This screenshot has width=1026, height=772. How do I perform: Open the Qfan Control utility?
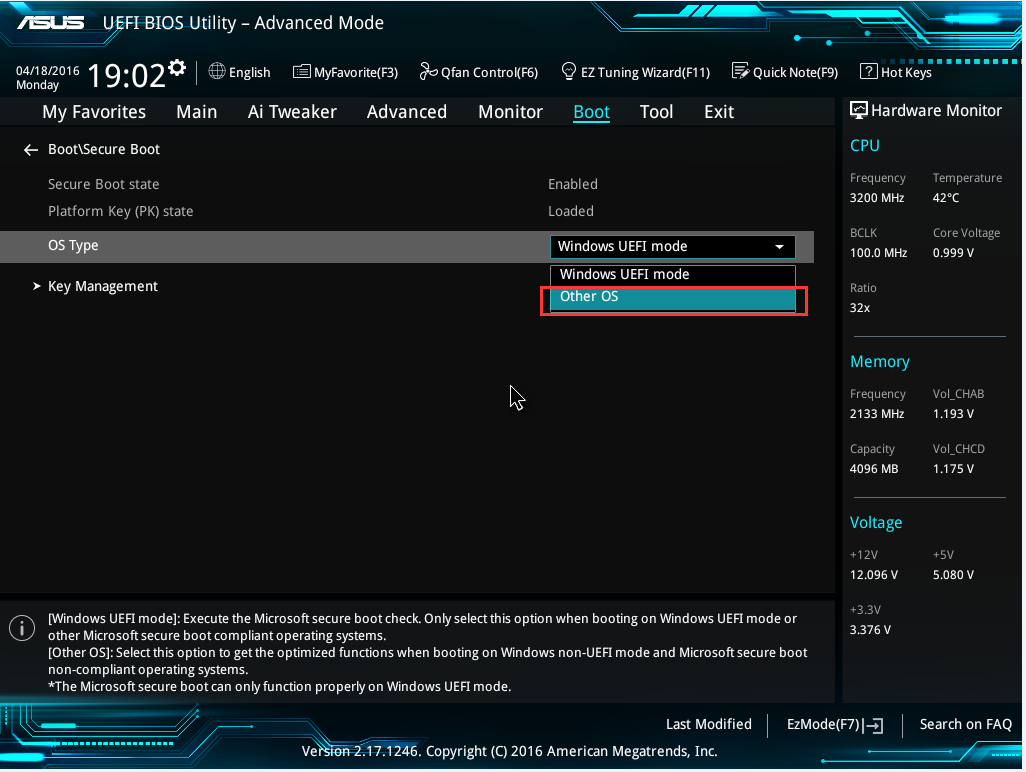[x=479, y=72]
